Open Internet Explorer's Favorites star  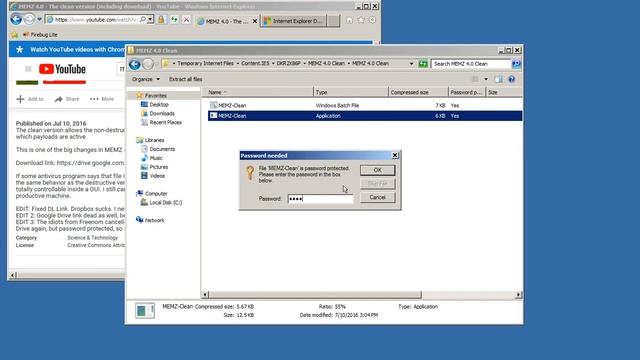pos(361,20)
